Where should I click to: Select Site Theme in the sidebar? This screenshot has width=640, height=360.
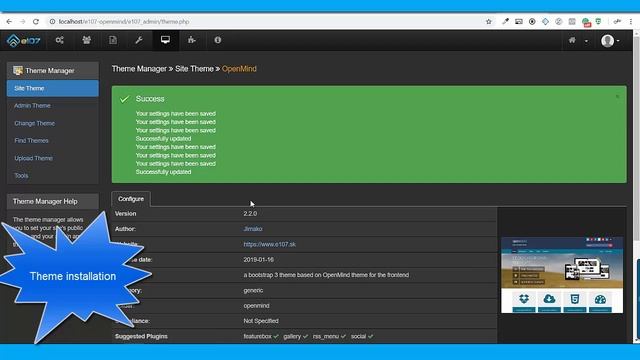[53, 88]
